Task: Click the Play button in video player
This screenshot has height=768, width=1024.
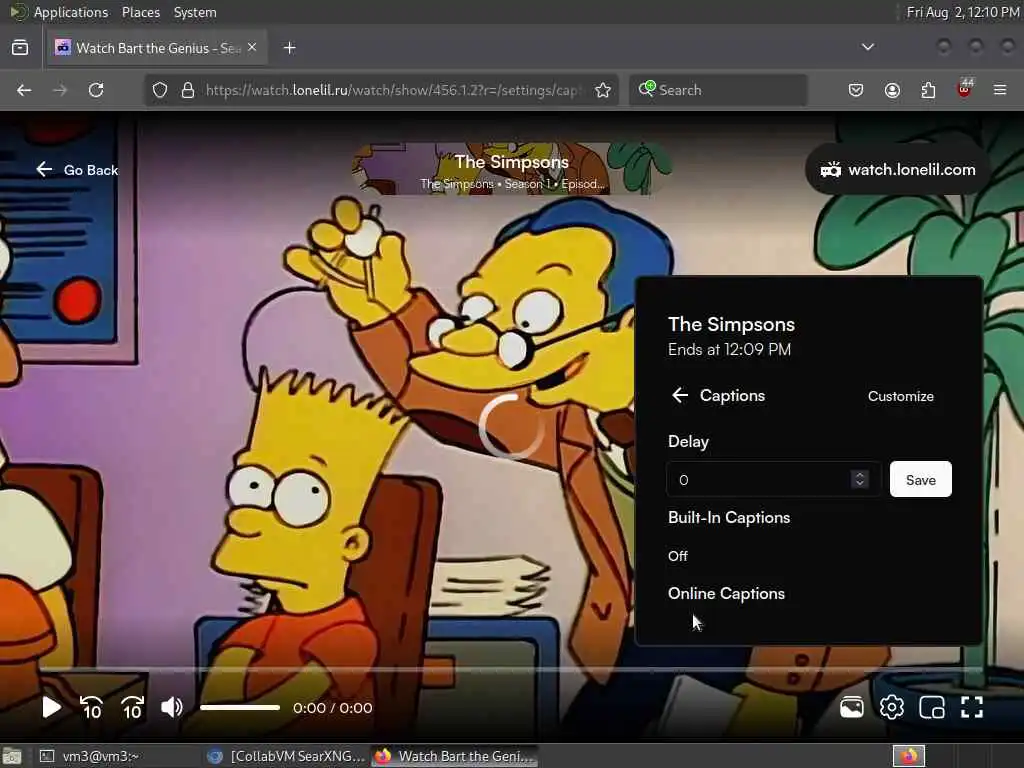Action: [x=51, y=707]
